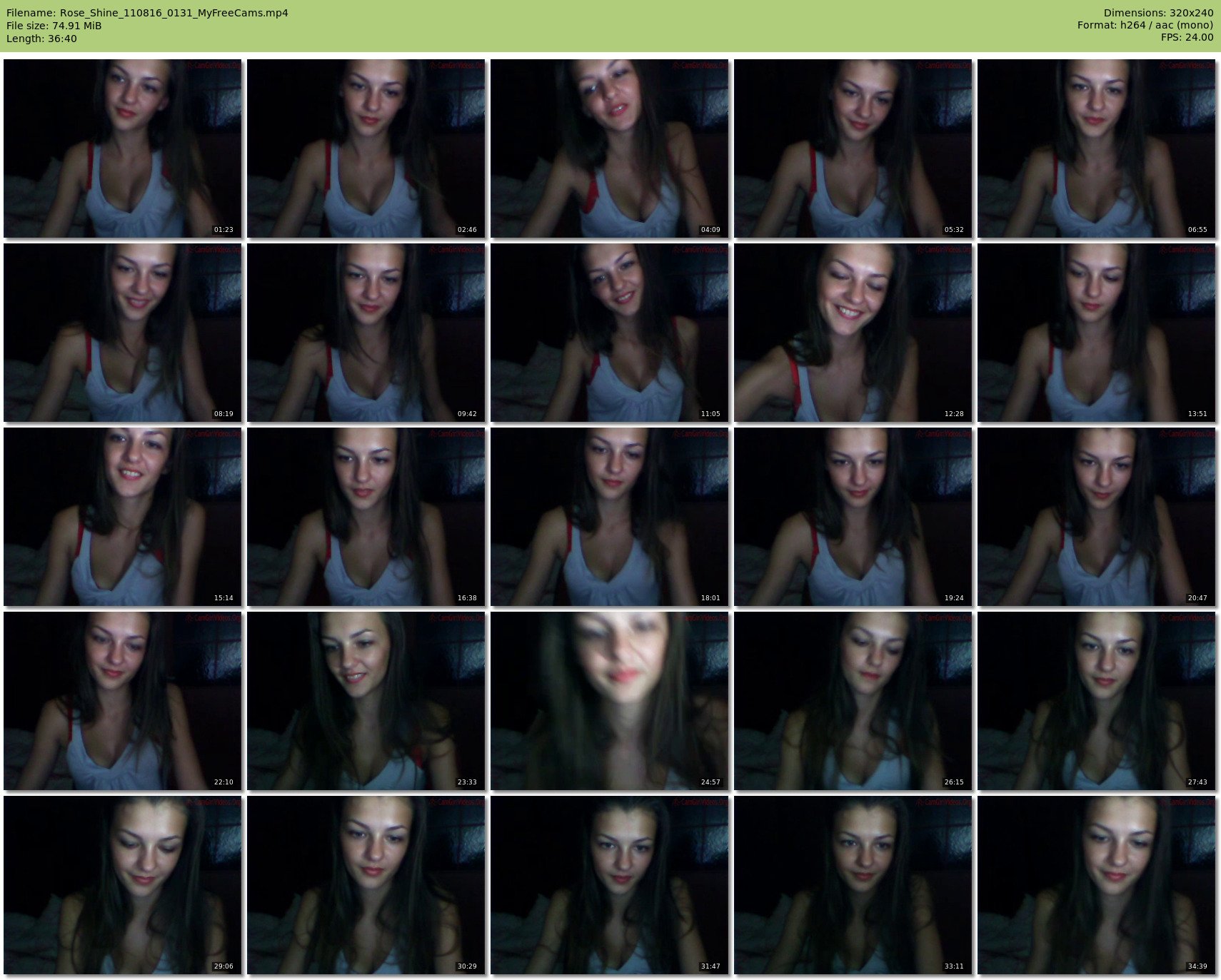
Task: Click the frame at 22:10
Action: [x=122, y=700]
